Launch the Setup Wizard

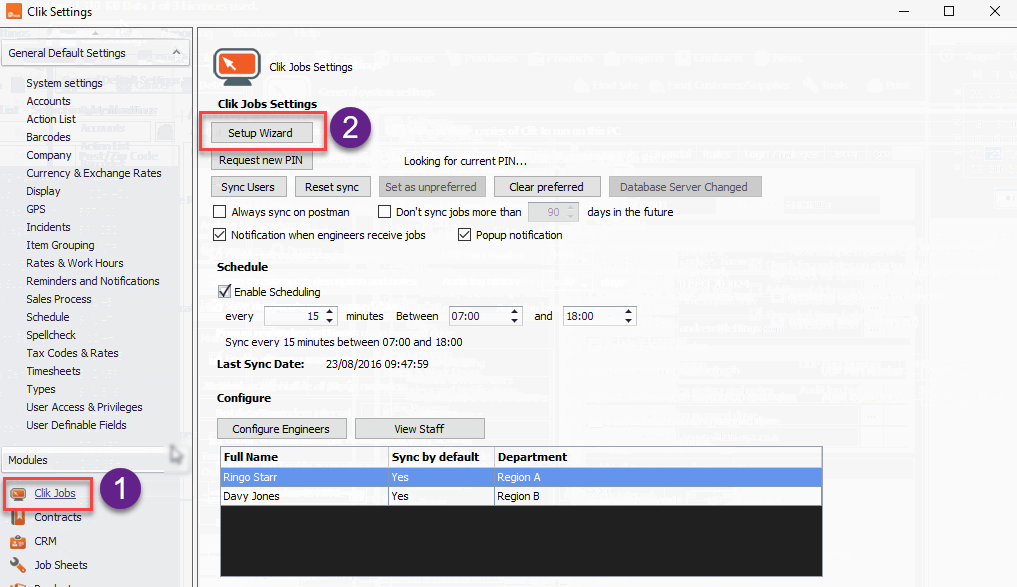[261, 132]
